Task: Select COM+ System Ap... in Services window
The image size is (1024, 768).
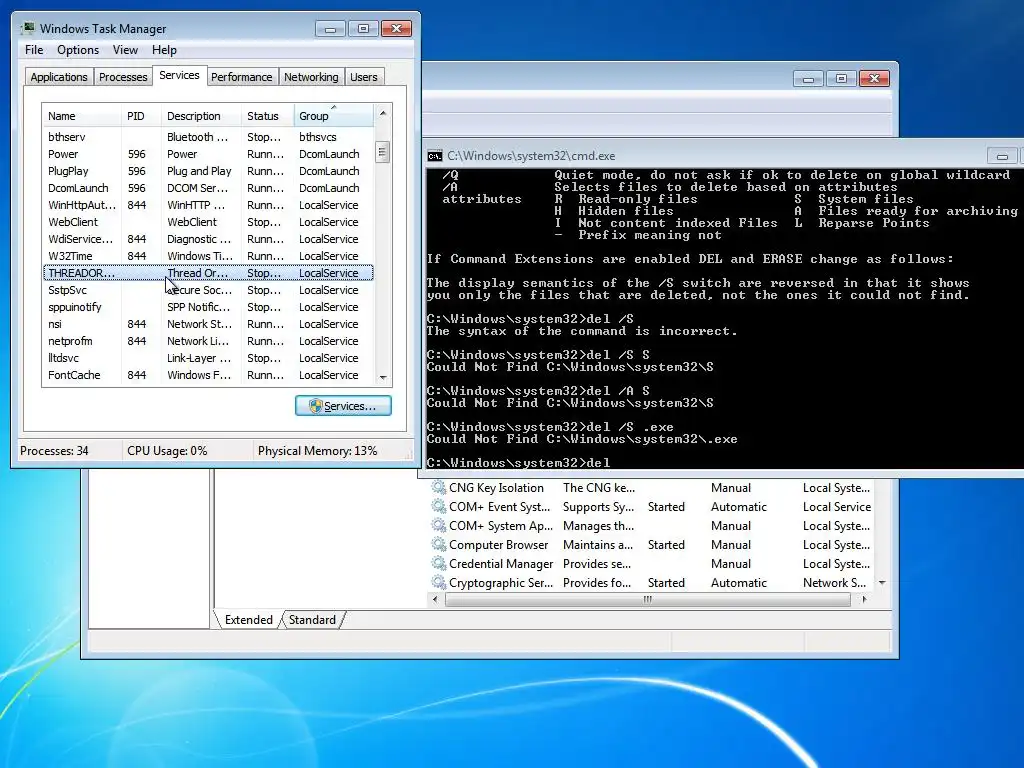Action: (501, 526)
